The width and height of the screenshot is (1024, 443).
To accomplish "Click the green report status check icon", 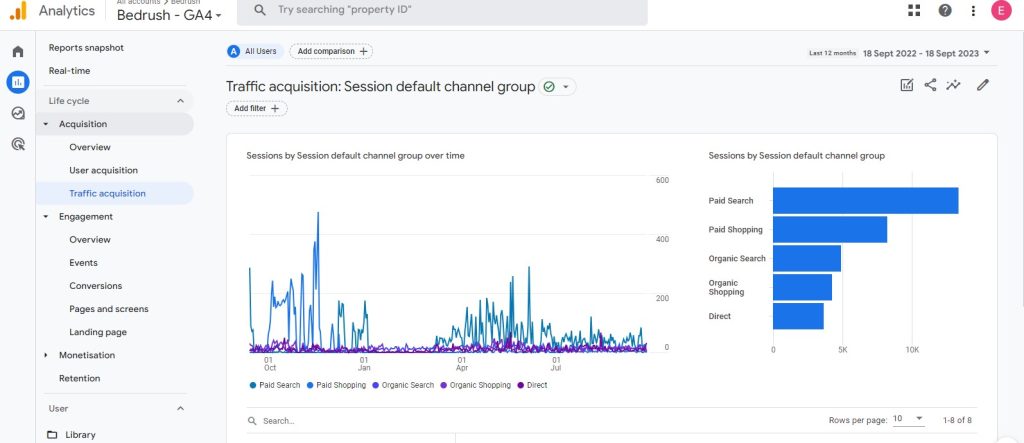I will click(549, 87).
